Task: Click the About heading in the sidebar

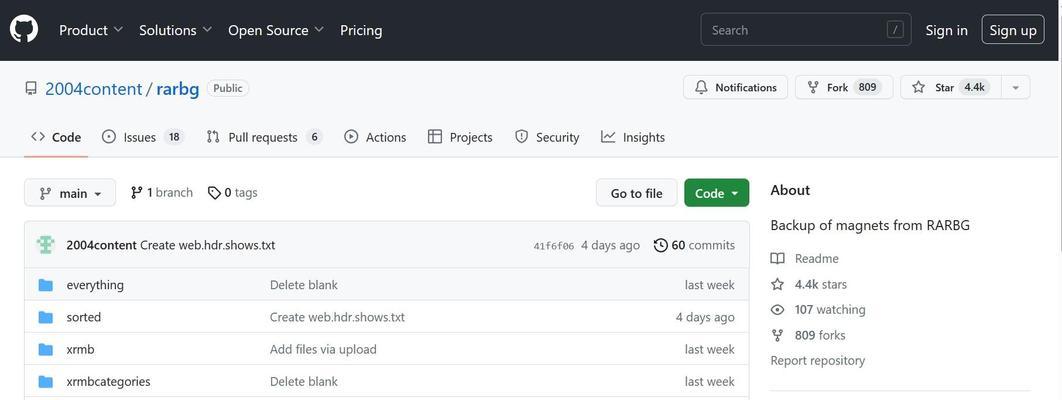Action: pos(790,190)
